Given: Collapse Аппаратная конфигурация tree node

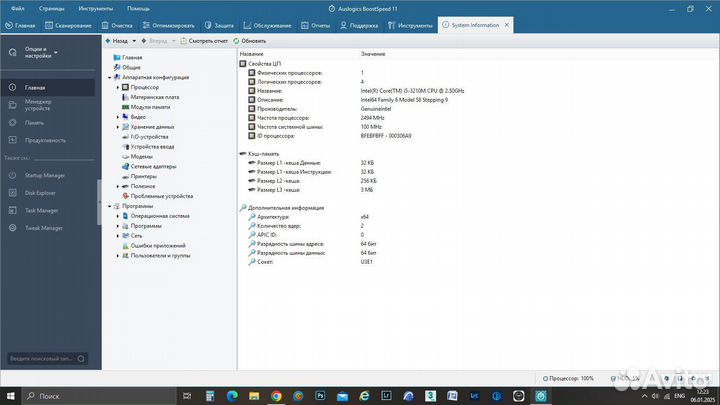Looking at the screenshot, I should pos(109,78).
